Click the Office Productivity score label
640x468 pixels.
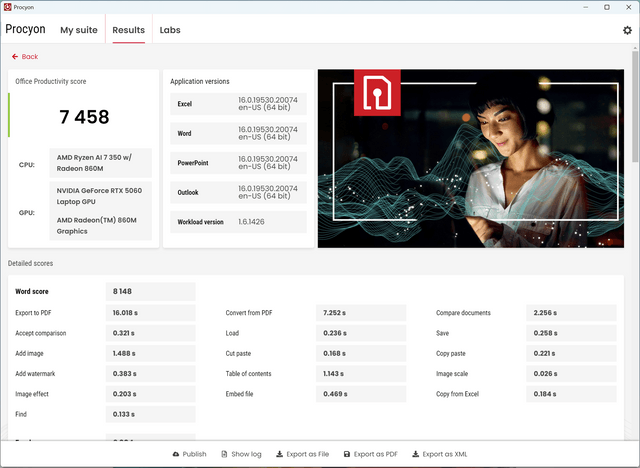(x=51, y=81)
